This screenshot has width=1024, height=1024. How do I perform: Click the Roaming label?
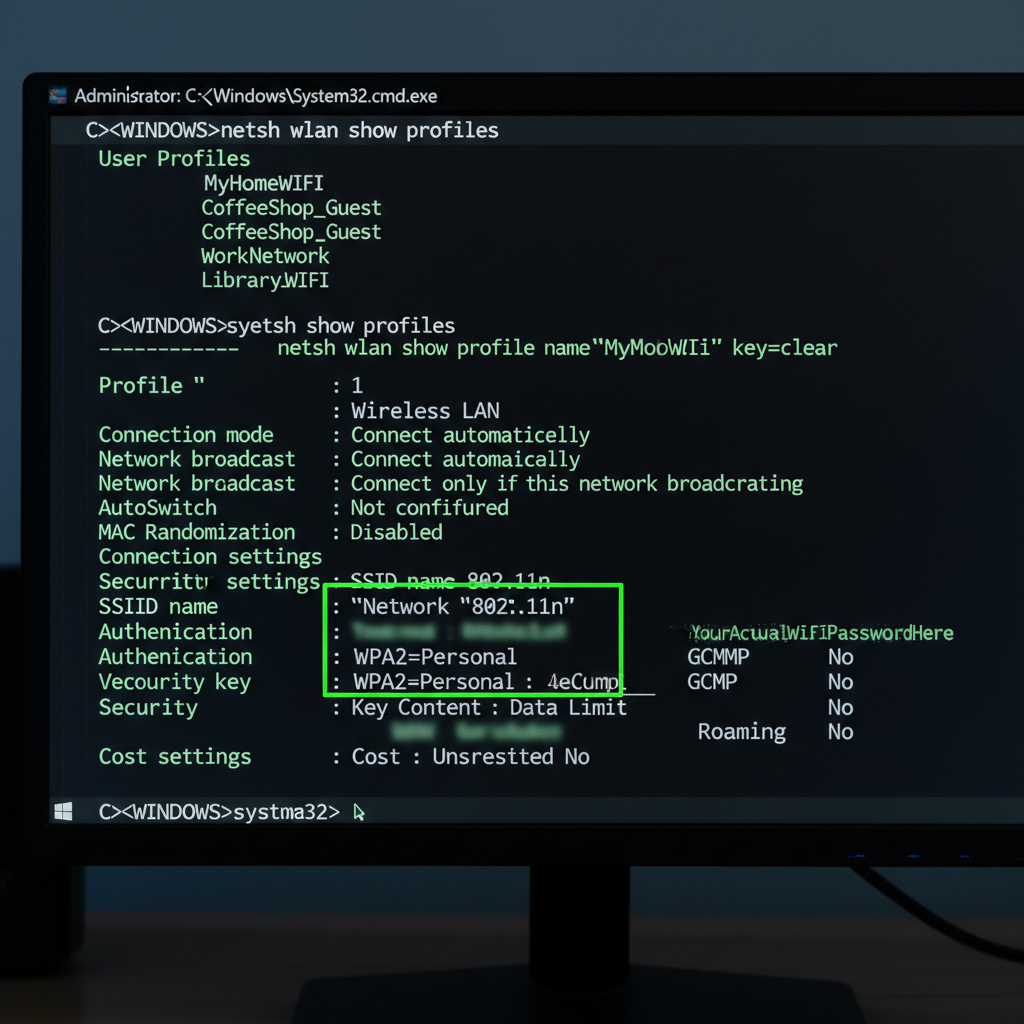741,732
